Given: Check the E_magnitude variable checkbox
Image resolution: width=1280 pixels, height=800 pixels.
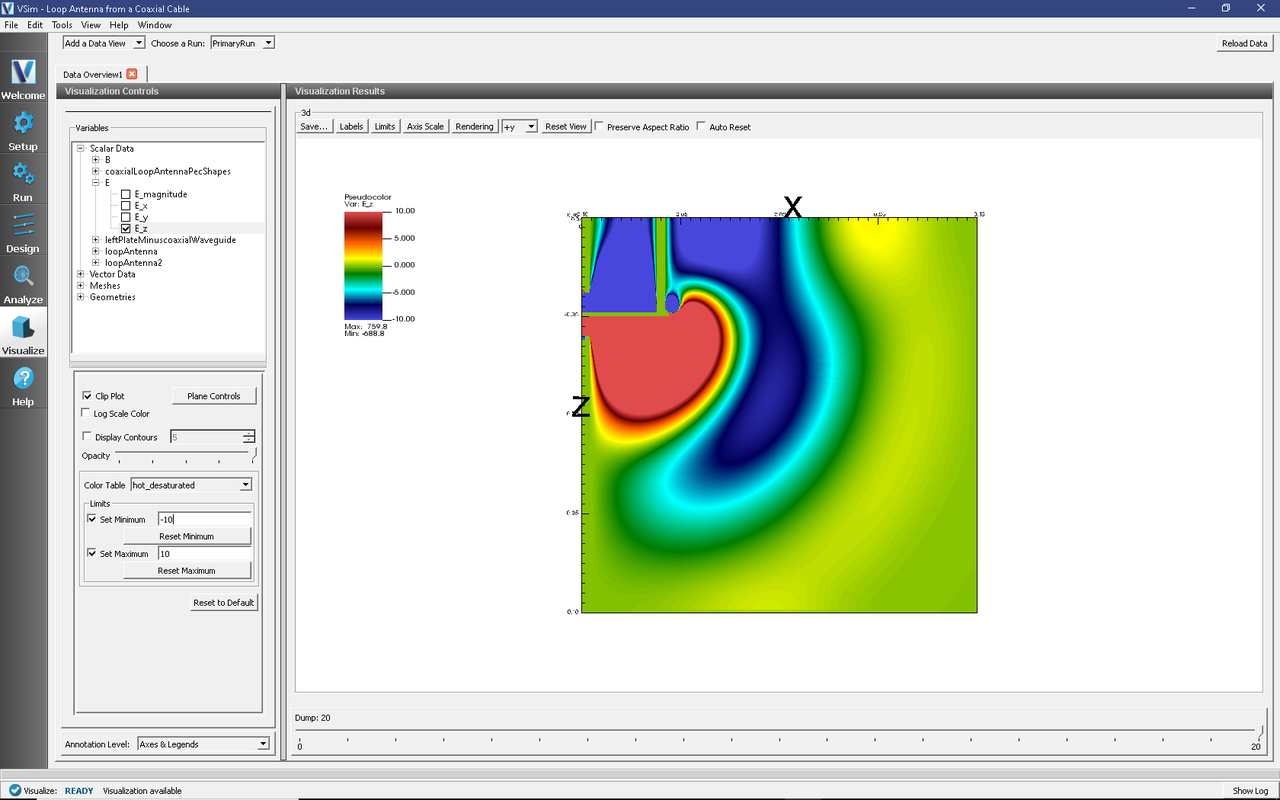Looking at the screenshot, I should pyautogui.click(x=125, y=195).
